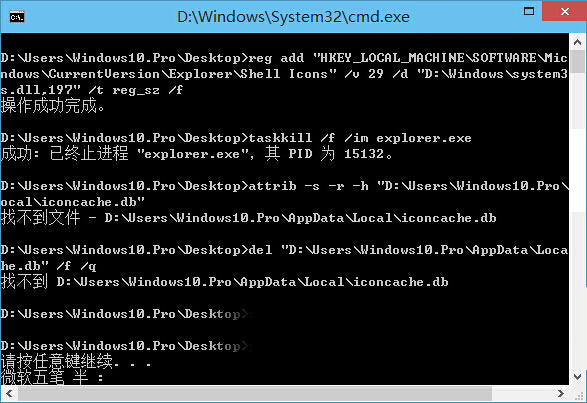Click the 操作成功完成 output line
Screen dimensions: 587x403
(x=53, y=106)
